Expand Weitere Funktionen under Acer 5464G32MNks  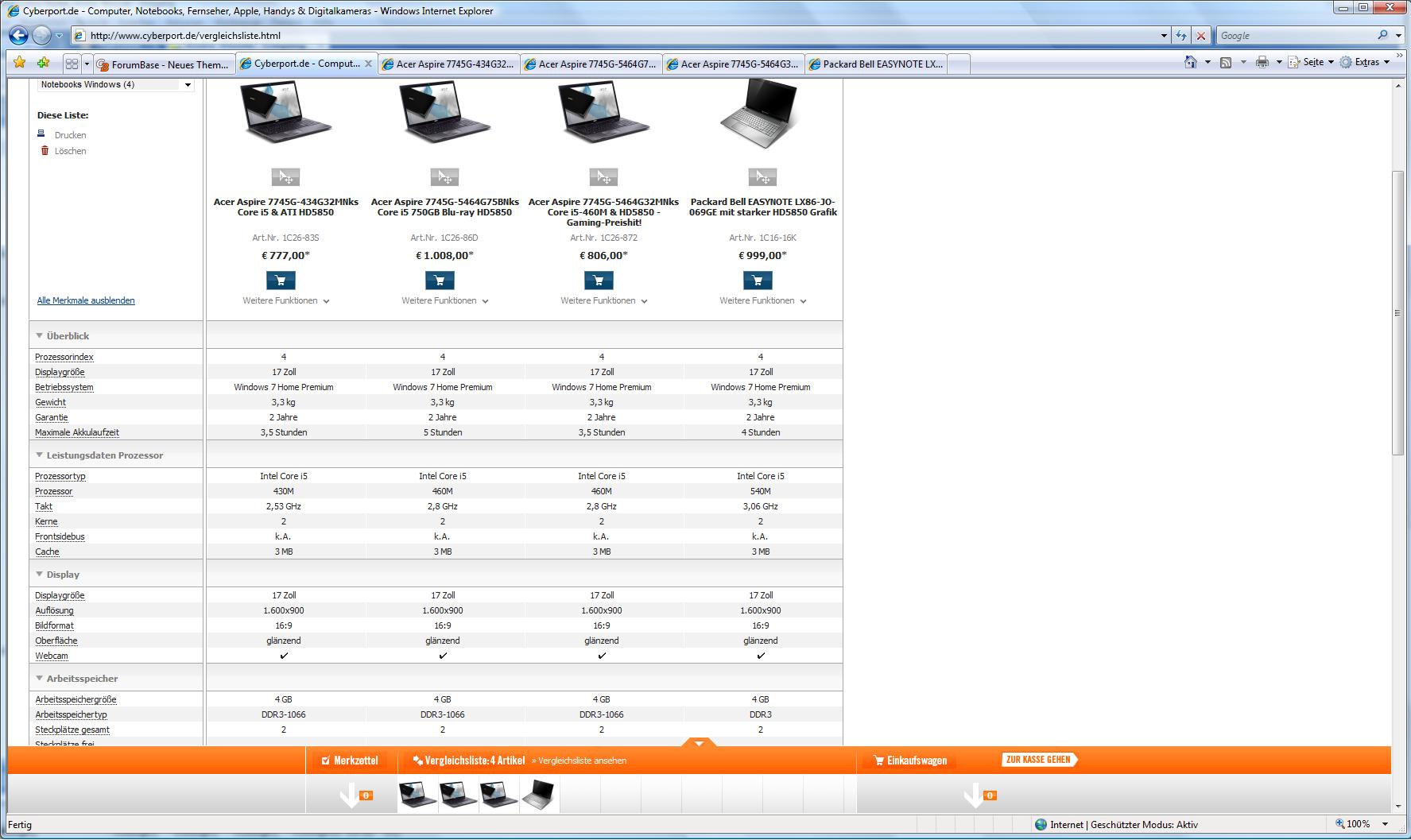point(604,300)
